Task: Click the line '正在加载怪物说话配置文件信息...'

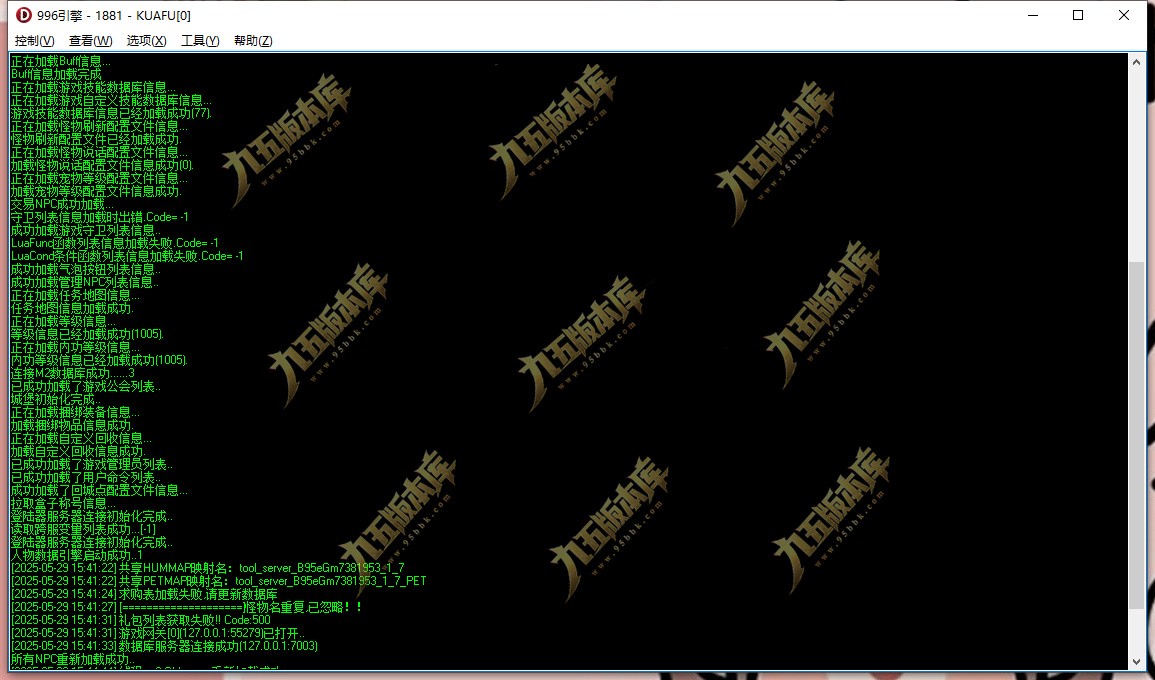Action: 99,153
